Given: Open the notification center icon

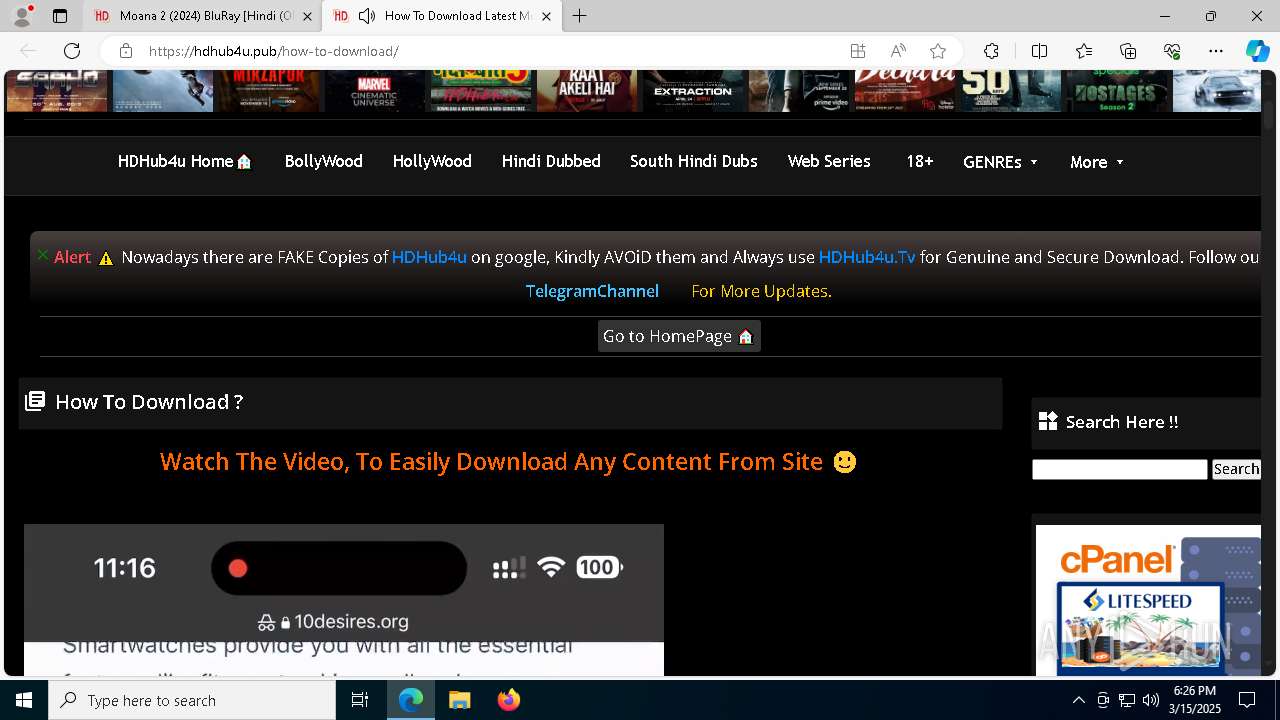Looking at the screenshot, I should (1247, 700).
